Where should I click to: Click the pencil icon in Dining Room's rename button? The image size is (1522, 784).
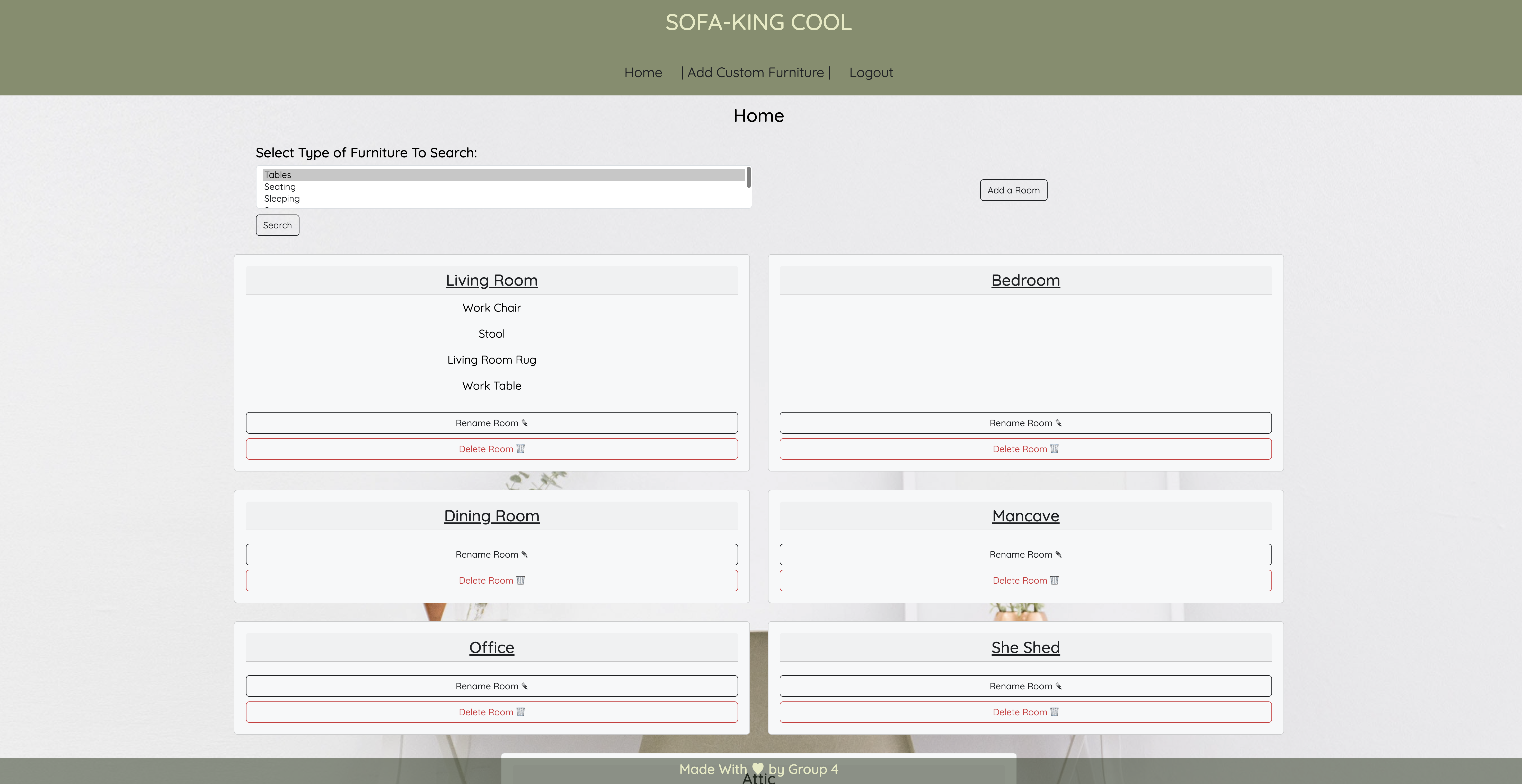click(525, 554)
